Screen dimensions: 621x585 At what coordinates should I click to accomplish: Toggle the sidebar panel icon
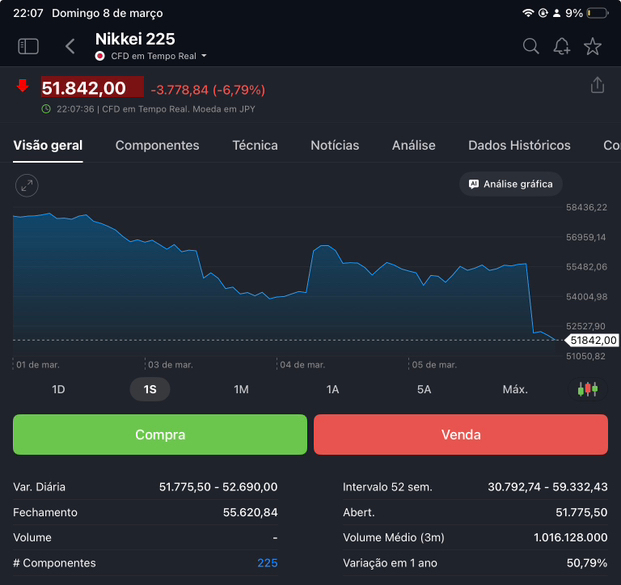click(x=28, y=46)
